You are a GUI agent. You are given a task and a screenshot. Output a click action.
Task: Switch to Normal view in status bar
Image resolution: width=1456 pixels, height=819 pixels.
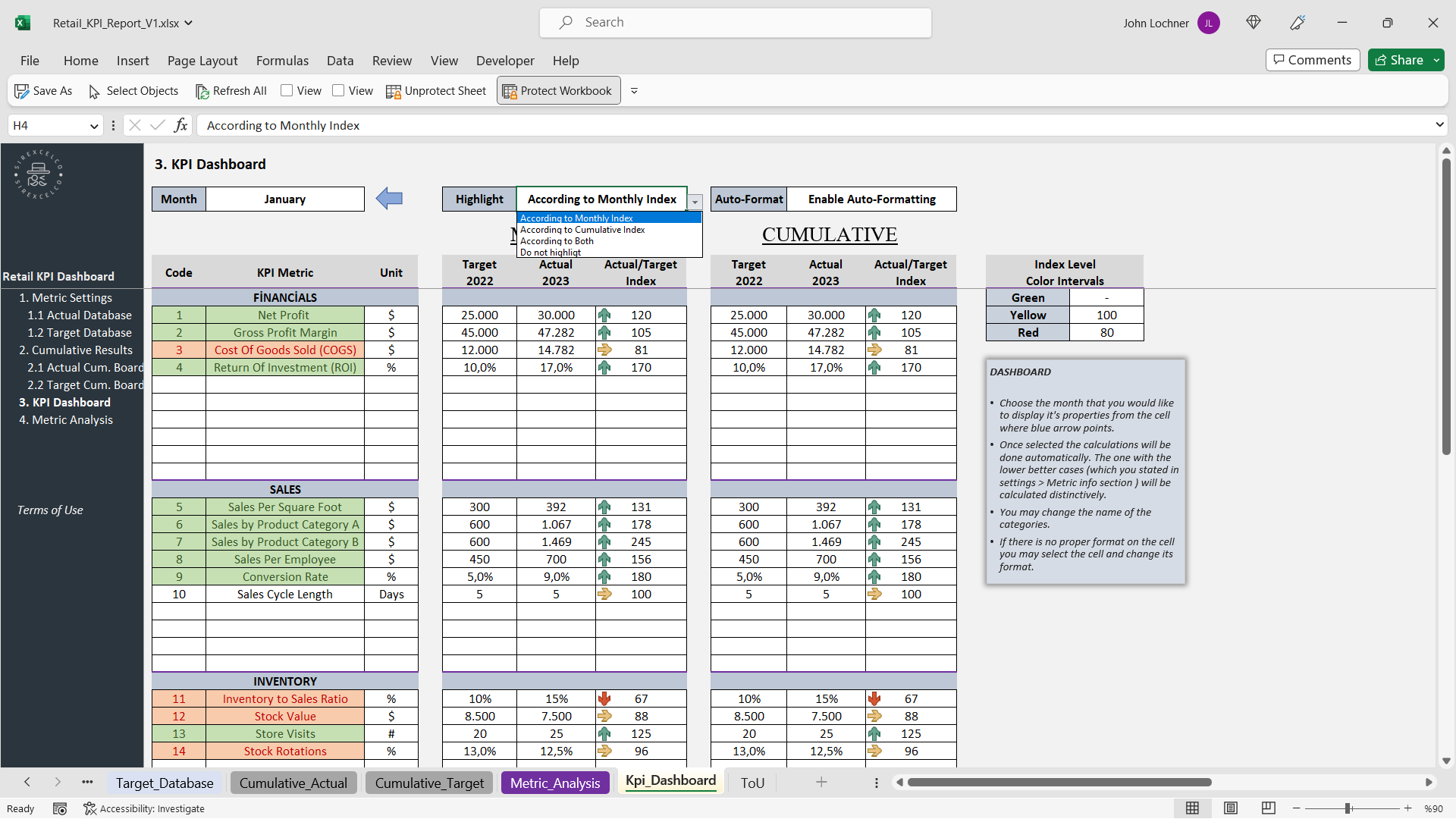(x=1192, y=808)
